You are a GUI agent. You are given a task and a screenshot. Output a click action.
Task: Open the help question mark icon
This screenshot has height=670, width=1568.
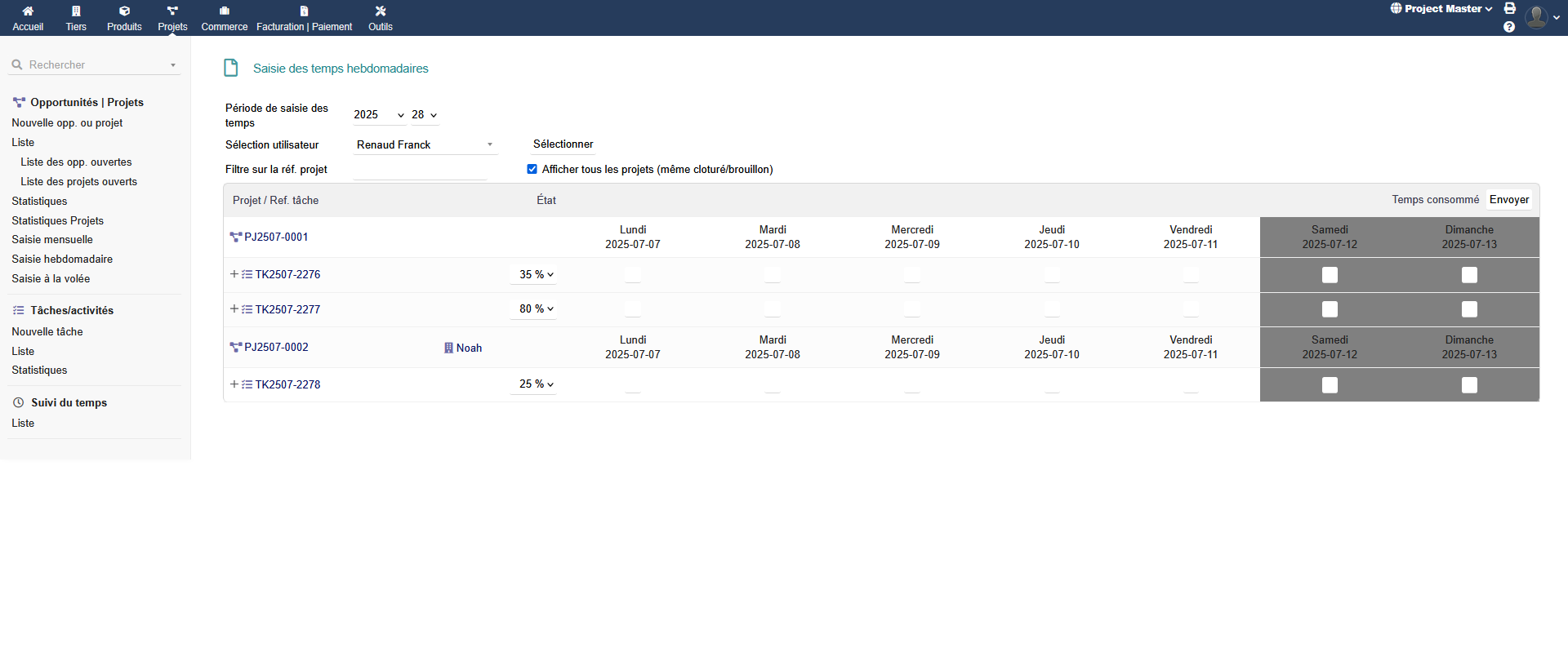[x=1509, y=27]
